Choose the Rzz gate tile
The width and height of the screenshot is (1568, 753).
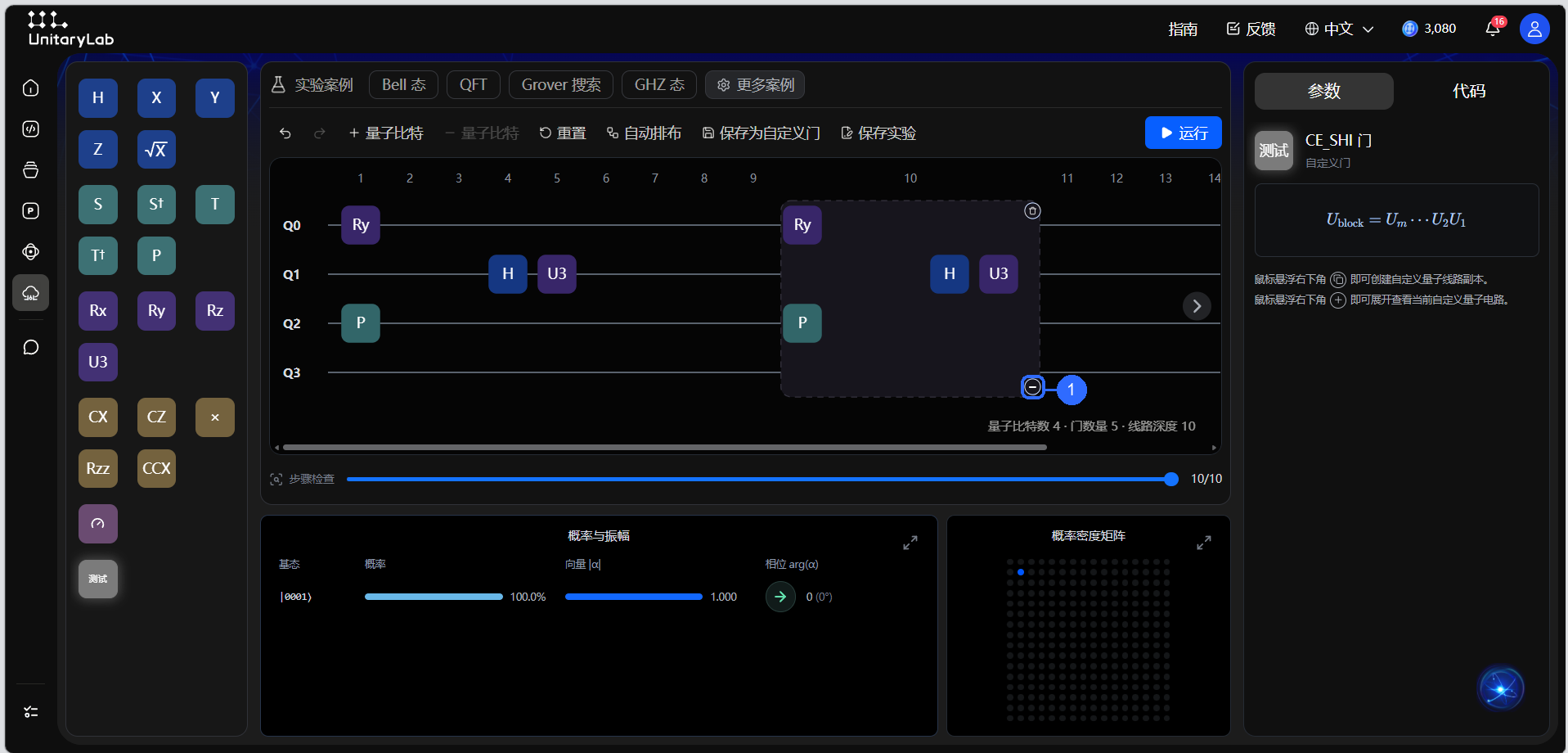tap(98, 468)
